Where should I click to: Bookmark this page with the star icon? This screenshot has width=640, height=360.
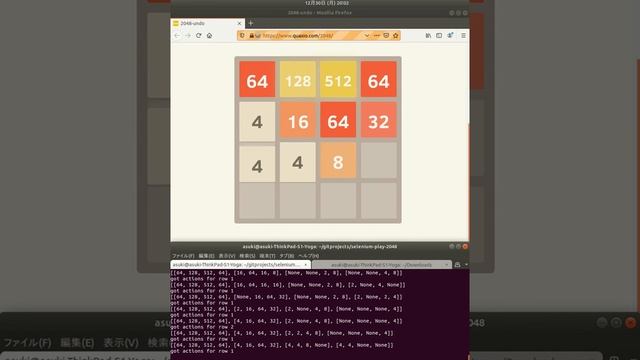point(396,36)
